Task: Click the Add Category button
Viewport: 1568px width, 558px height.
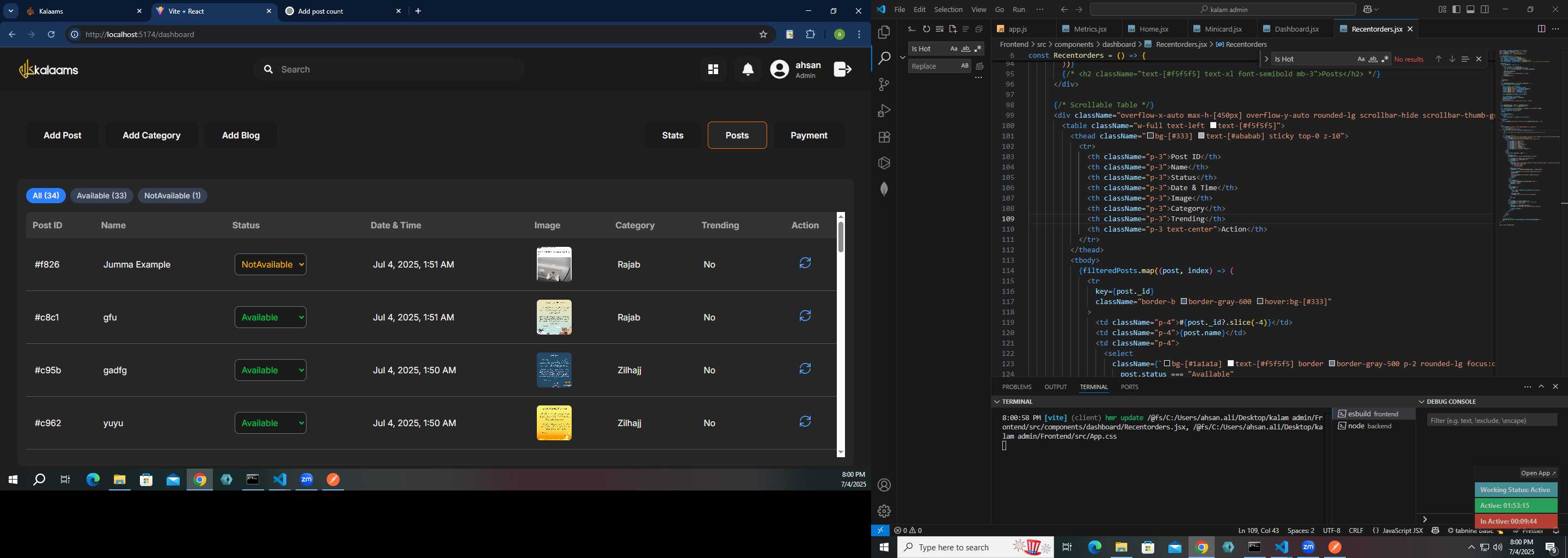Action: pos(151,135)
